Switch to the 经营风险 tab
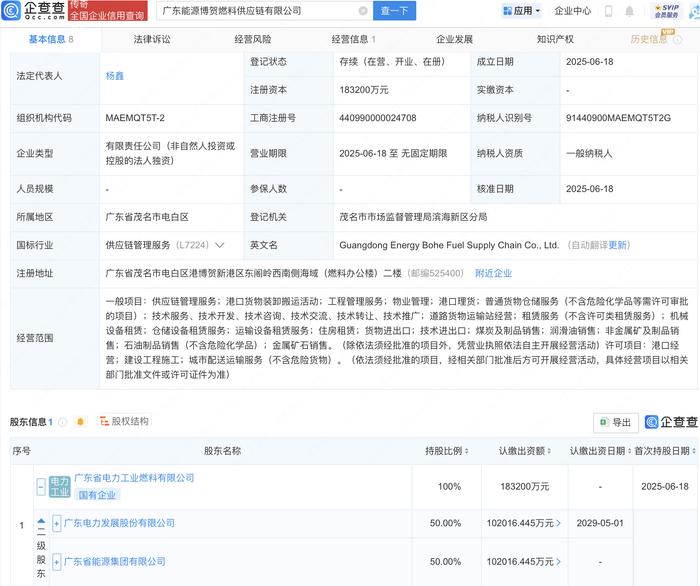This screenshot has height=586, width=700. click(253, 40)
